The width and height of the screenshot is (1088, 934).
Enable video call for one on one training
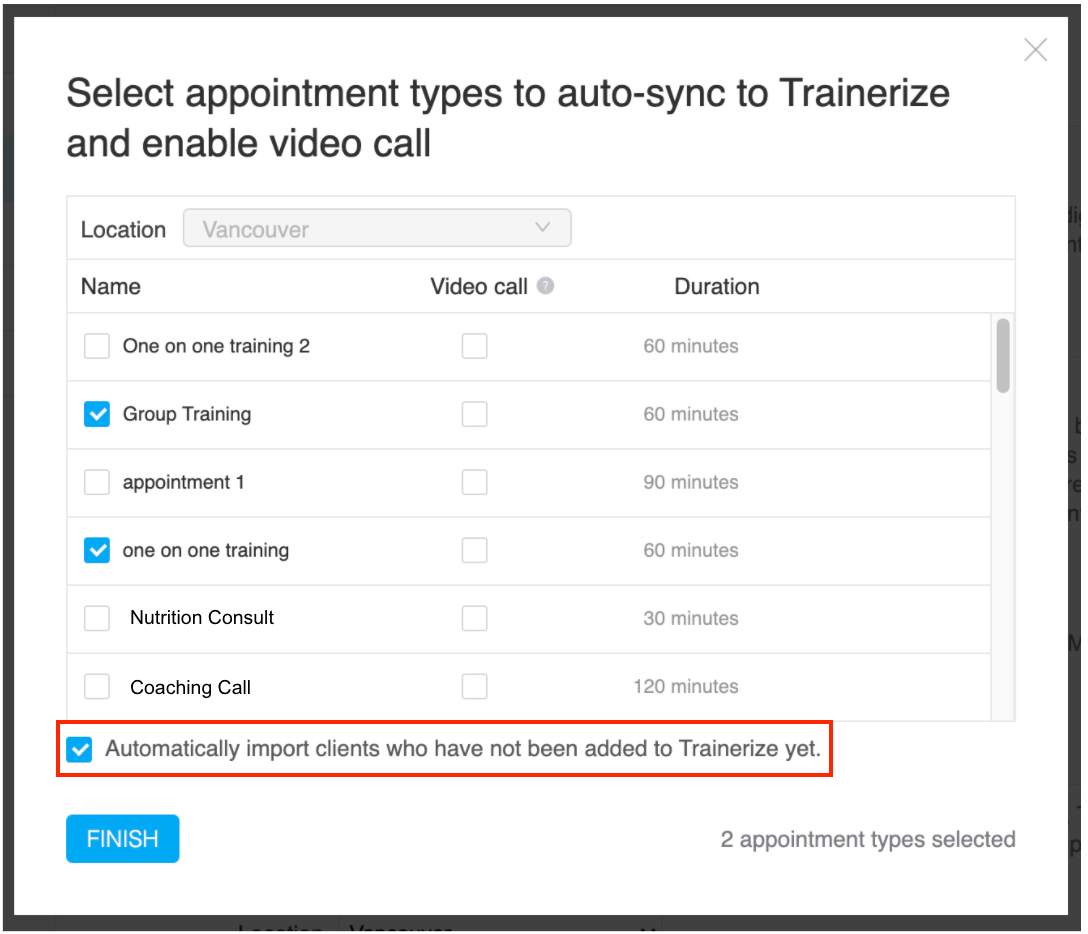pos(475,550)
